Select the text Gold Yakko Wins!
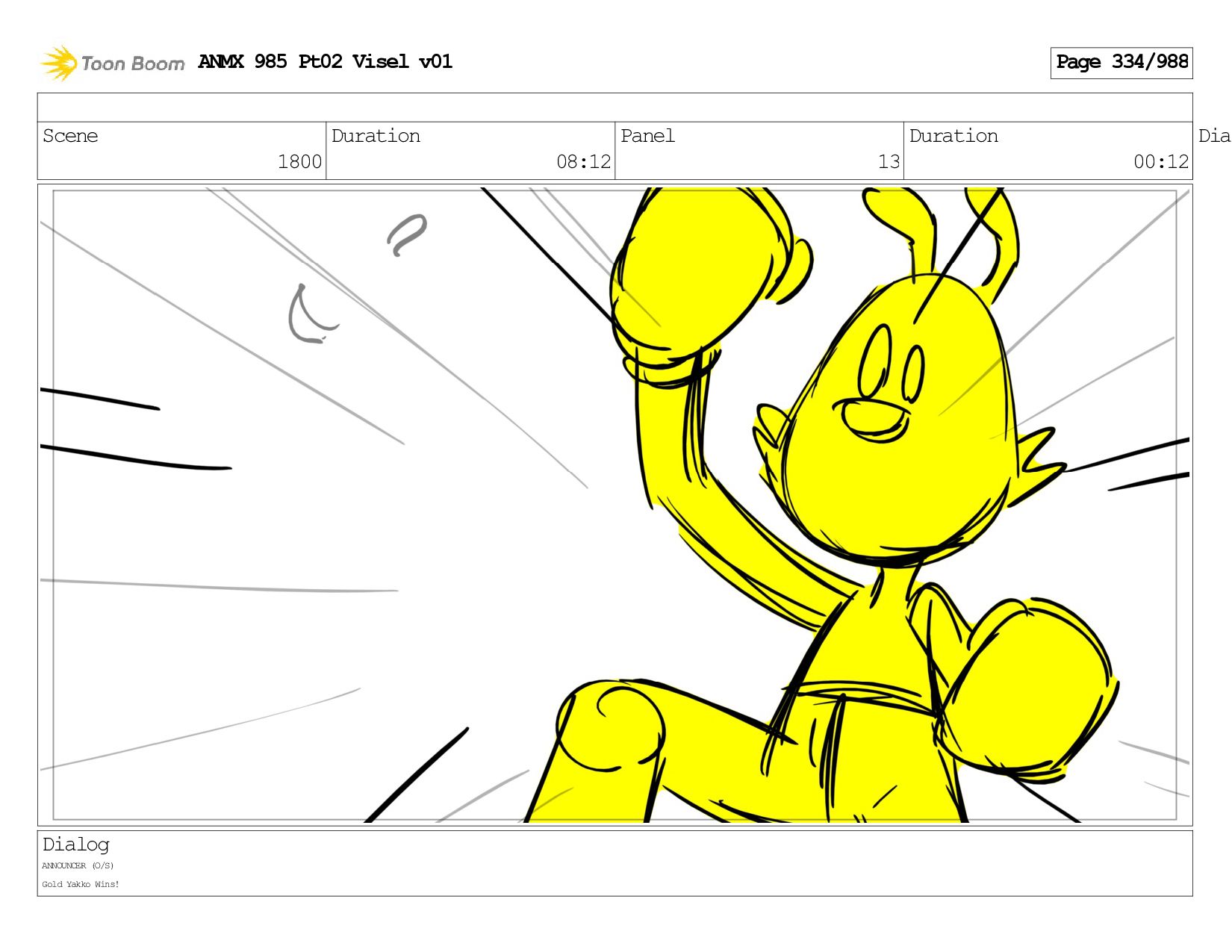 [81, 885]
